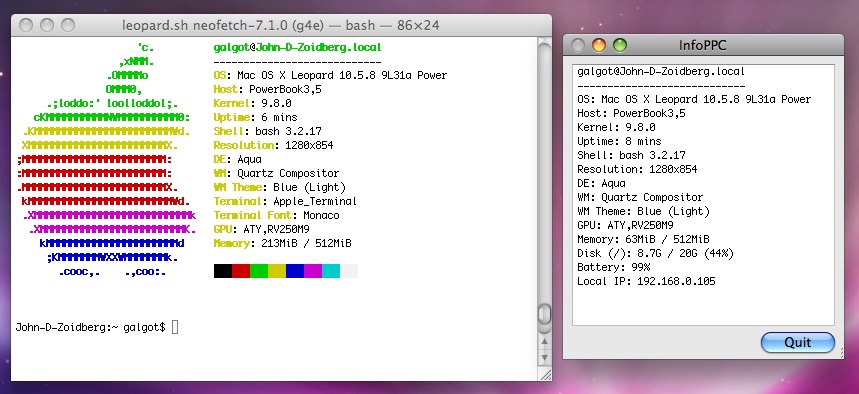
Task: Click the Terminal window's third title-bar button
Action: [68, 25]
